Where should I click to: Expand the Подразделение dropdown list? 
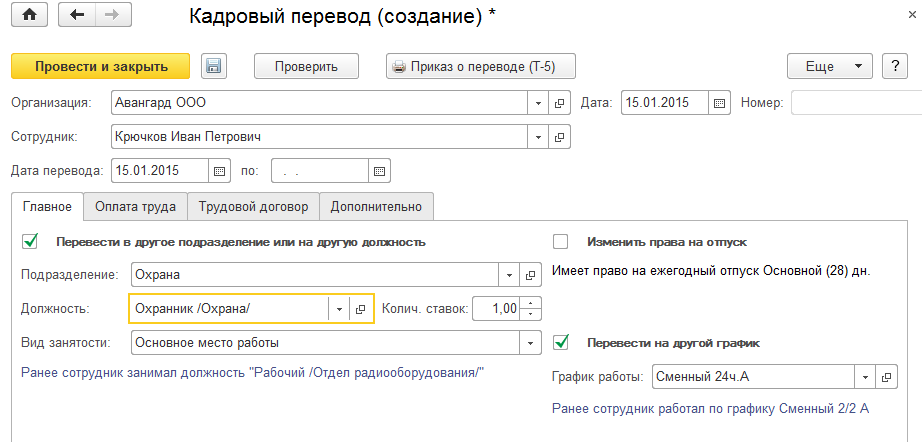(510, 275)
